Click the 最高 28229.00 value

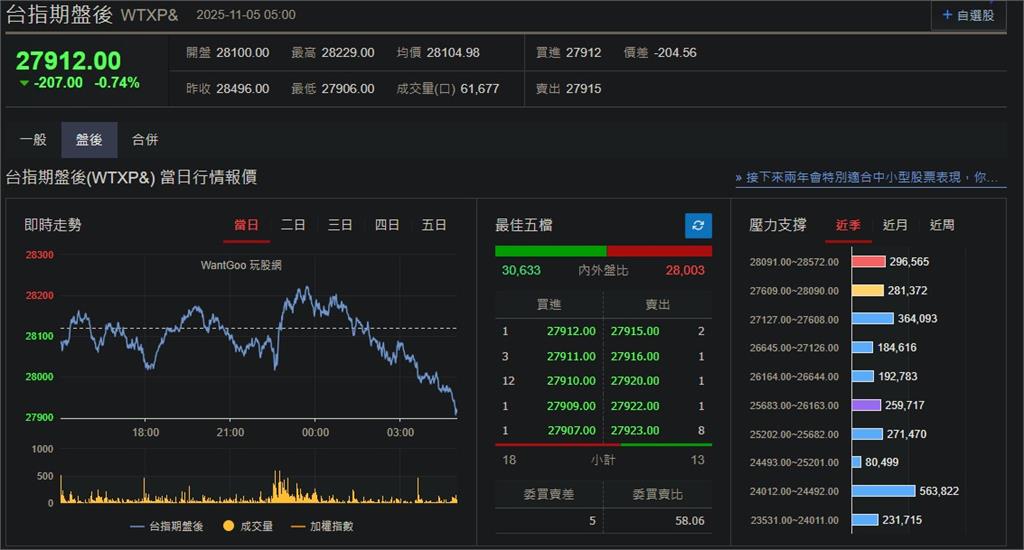[347, 53]
